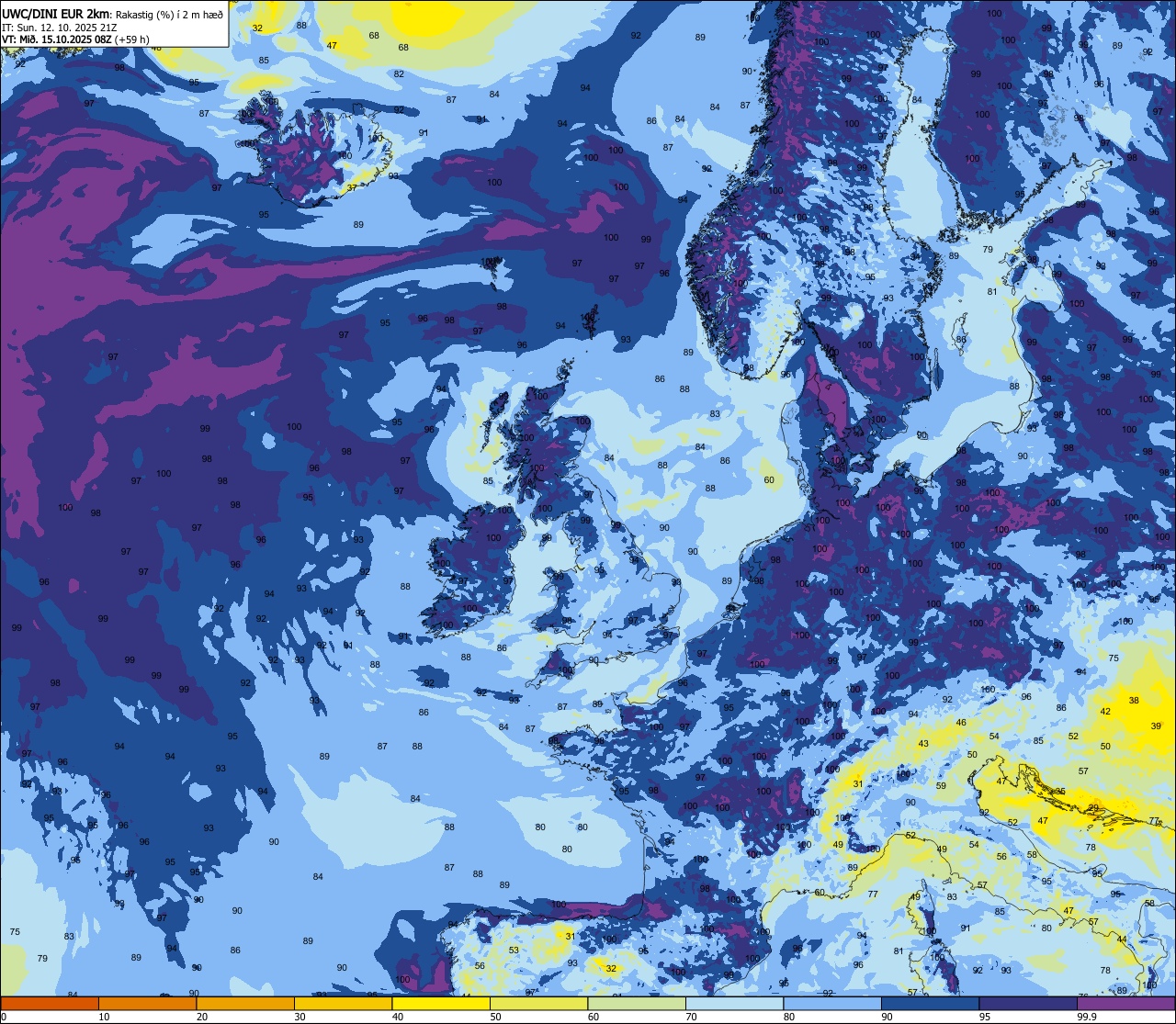This screenshot has width=1176, height=1024.
Task: Select the 80–90 light blue legend swatch
Action: tap(832, 1004)
